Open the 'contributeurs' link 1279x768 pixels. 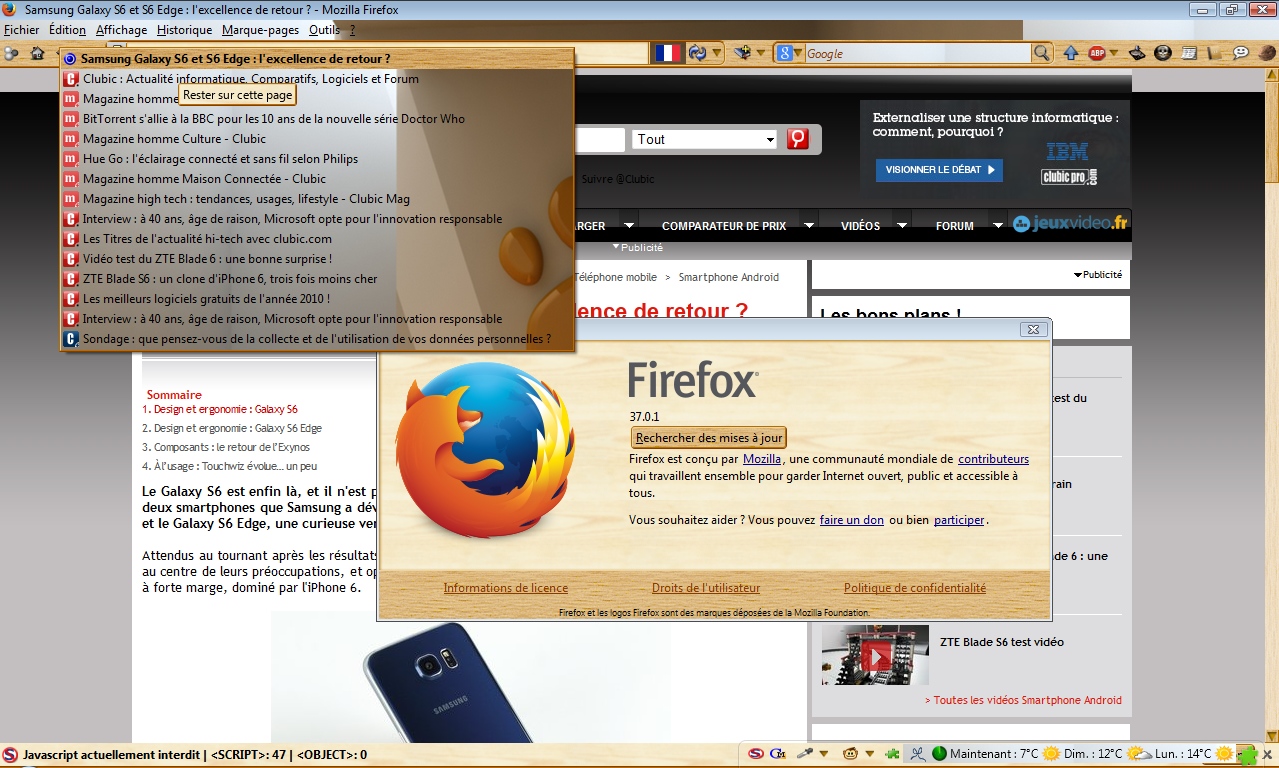click(x=993, y=459)
